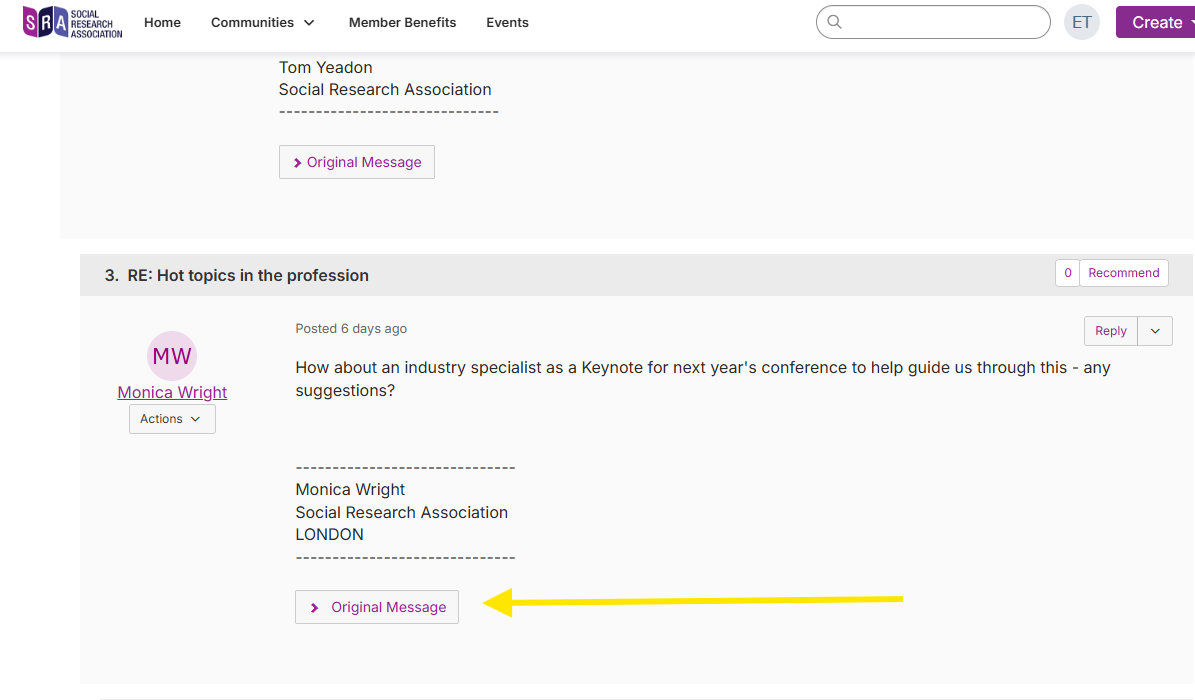Click the 'Monica Wright' name in the signature block
Image resolution: width=1195 pixels, height=700 pixels.
point(350,490)
